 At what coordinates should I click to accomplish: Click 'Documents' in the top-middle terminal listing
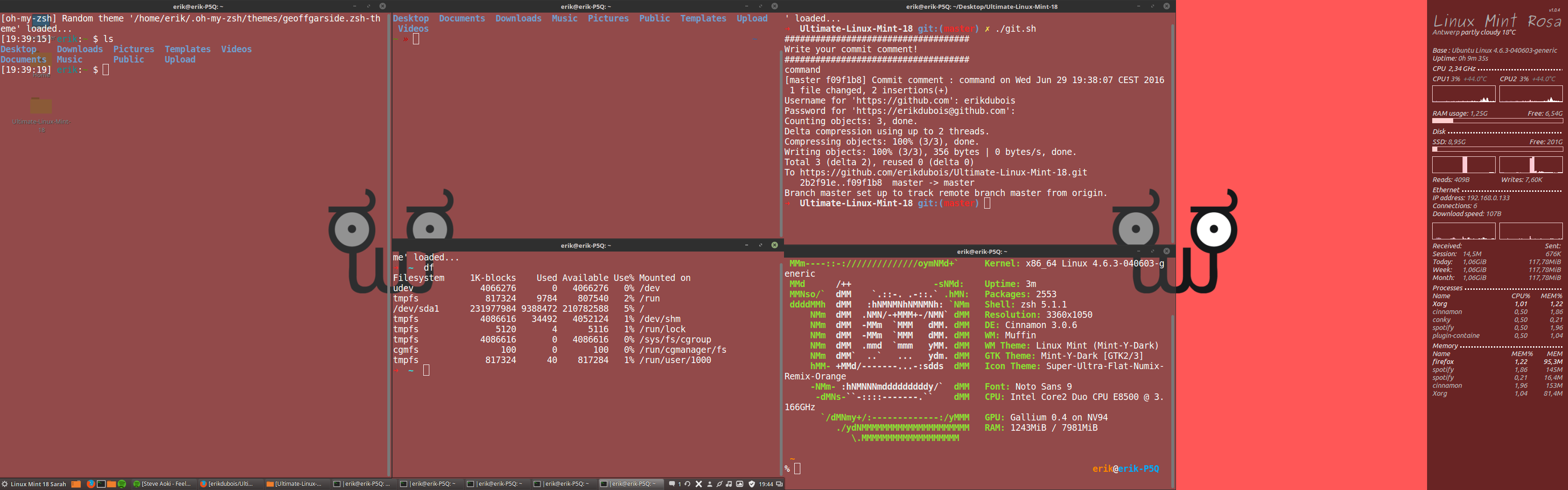[x=462, y=18]
